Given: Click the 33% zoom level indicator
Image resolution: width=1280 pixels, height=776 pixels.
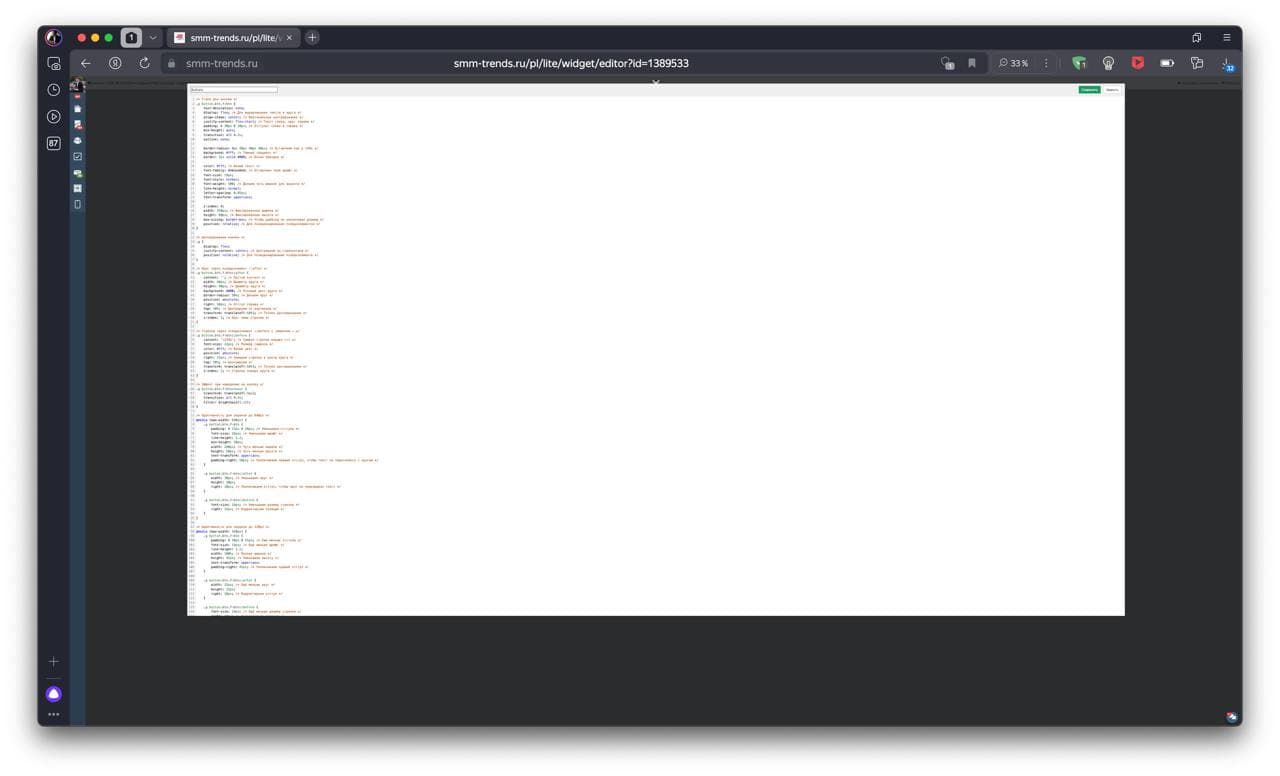Looking at the screenshot, I should [x=1014, y=63].
